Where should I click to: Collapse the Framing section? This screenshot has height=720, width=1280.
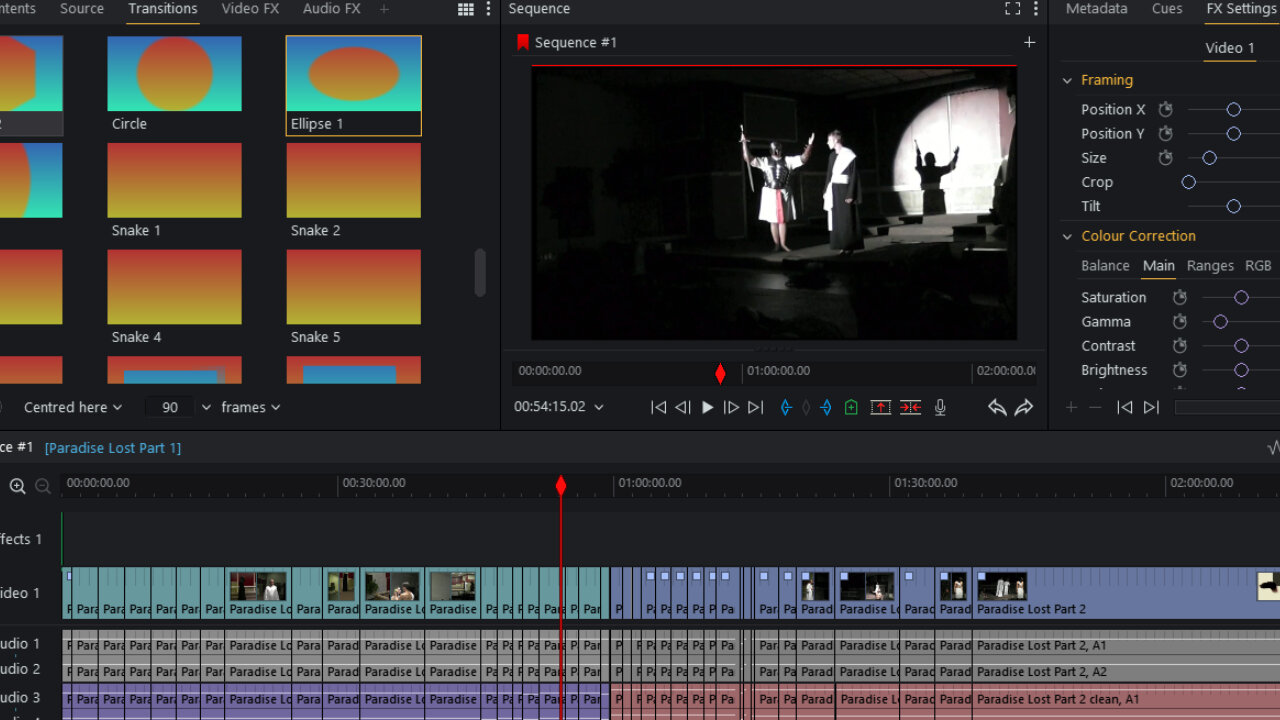[1067, 80]
